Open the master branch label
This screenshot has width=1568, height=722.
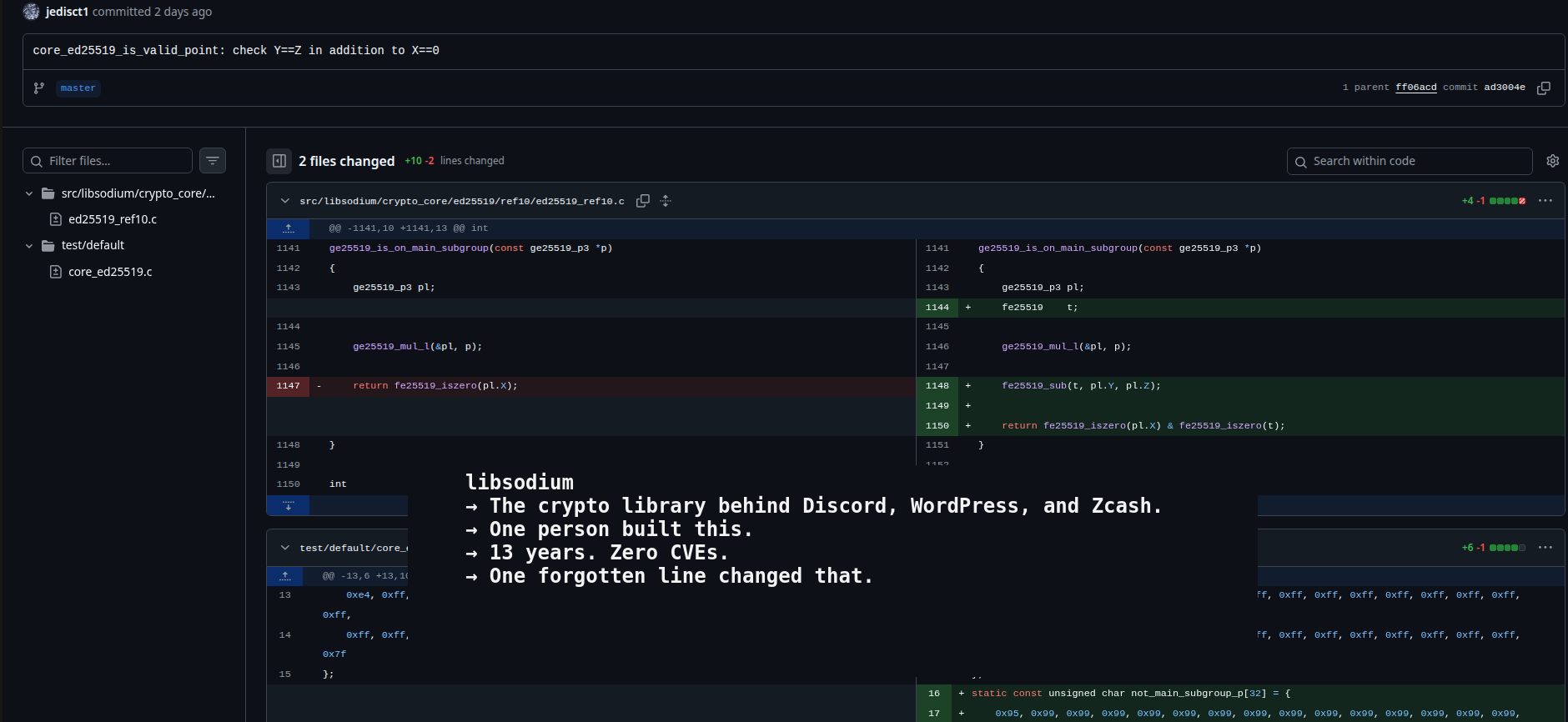pos(78,88)
